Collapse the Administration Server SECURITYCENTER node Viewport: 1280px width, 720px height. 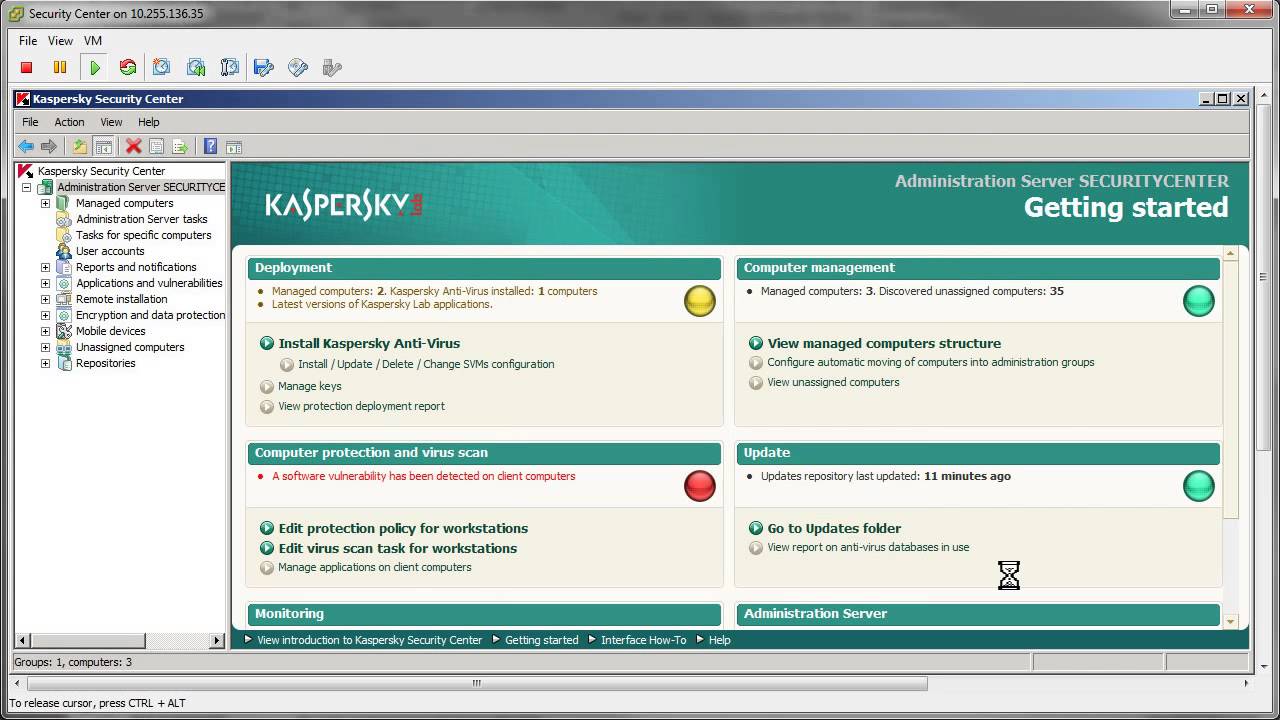point(27,187)
